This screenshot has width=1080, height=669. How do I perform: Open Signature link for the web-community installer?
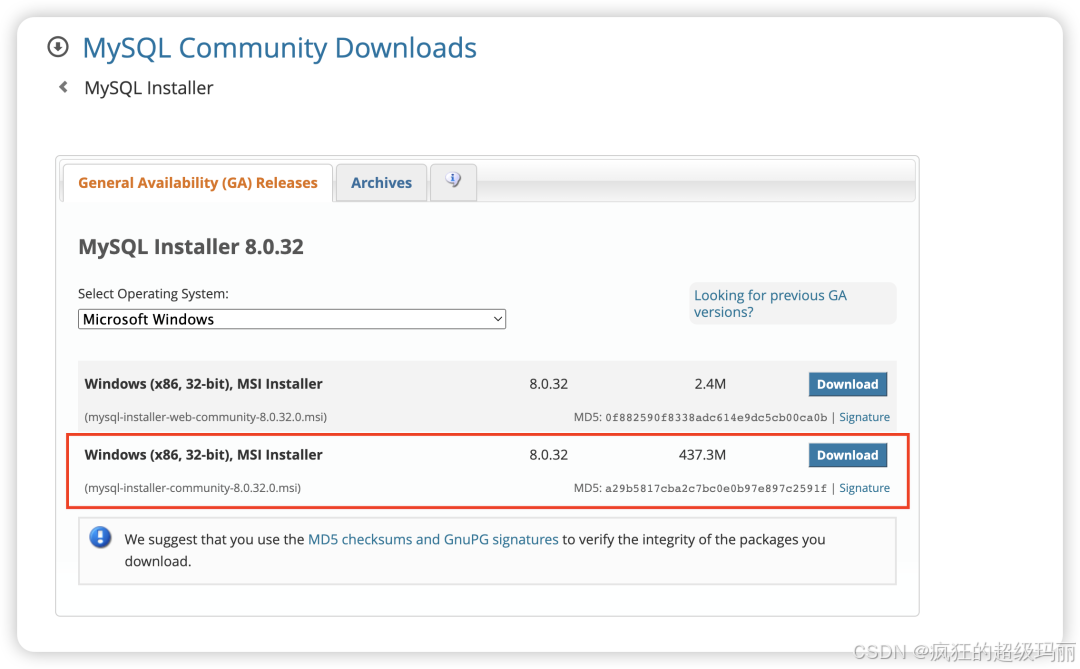click(x=864, y=417)
